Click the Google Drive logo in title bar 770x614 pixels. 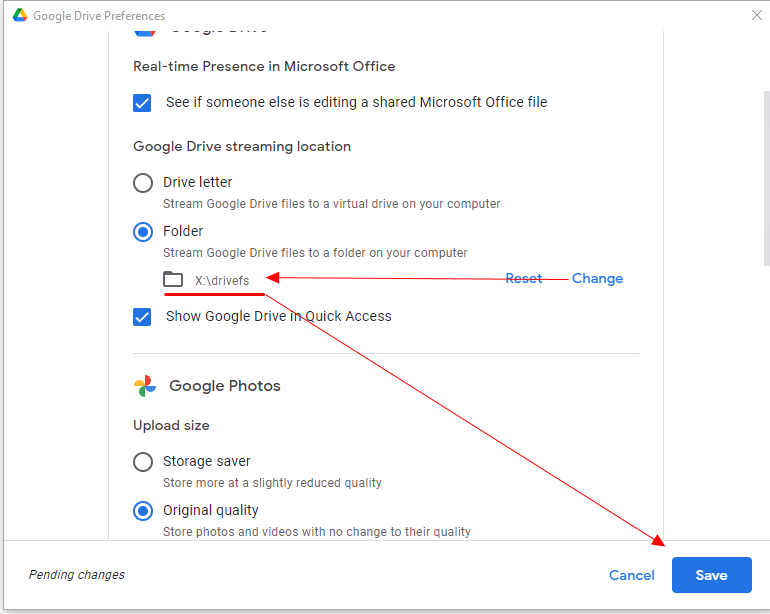(20, 15)
